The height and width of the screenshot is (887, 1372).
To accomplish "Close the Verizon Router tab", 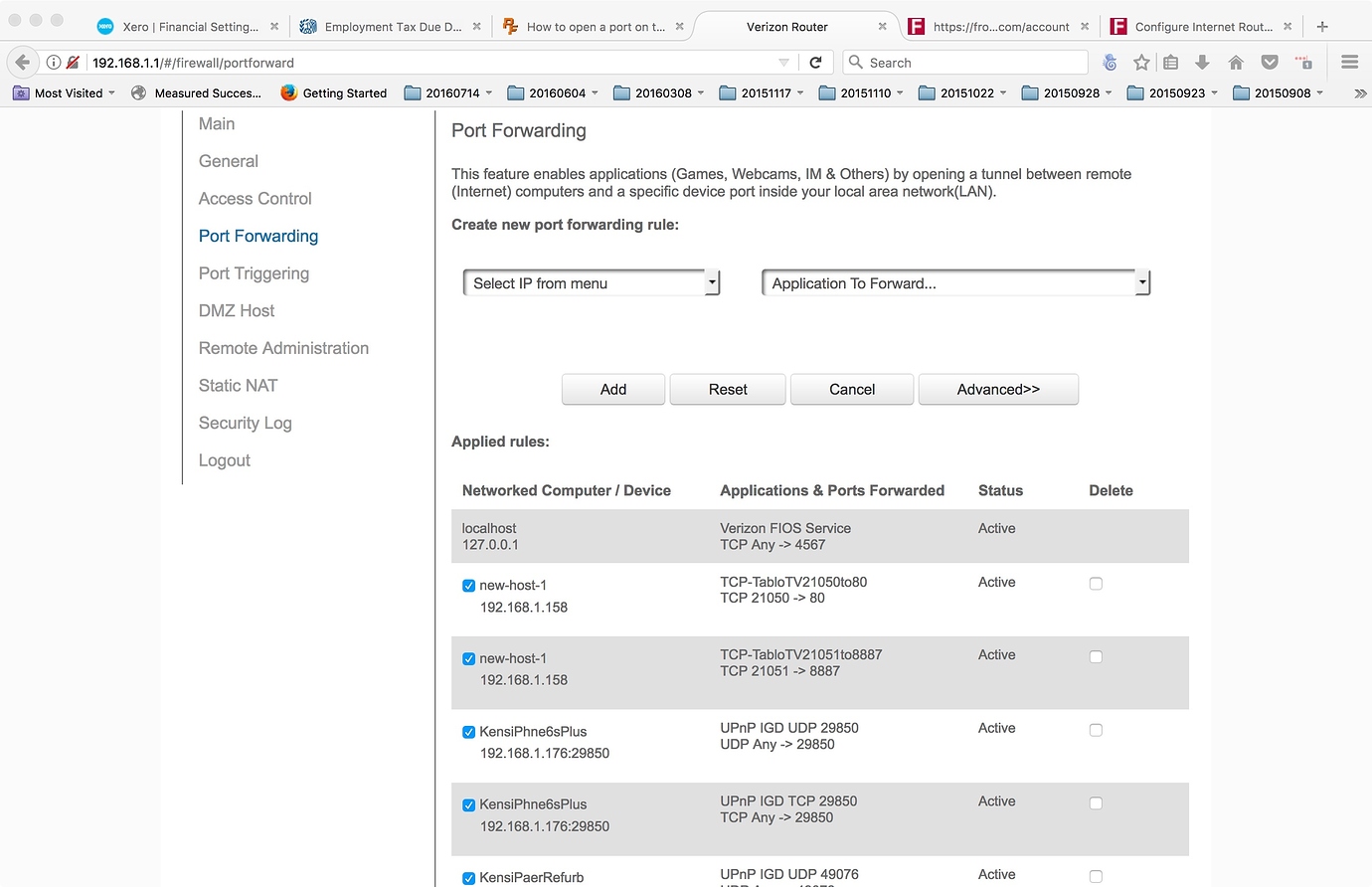I will 882,27.
